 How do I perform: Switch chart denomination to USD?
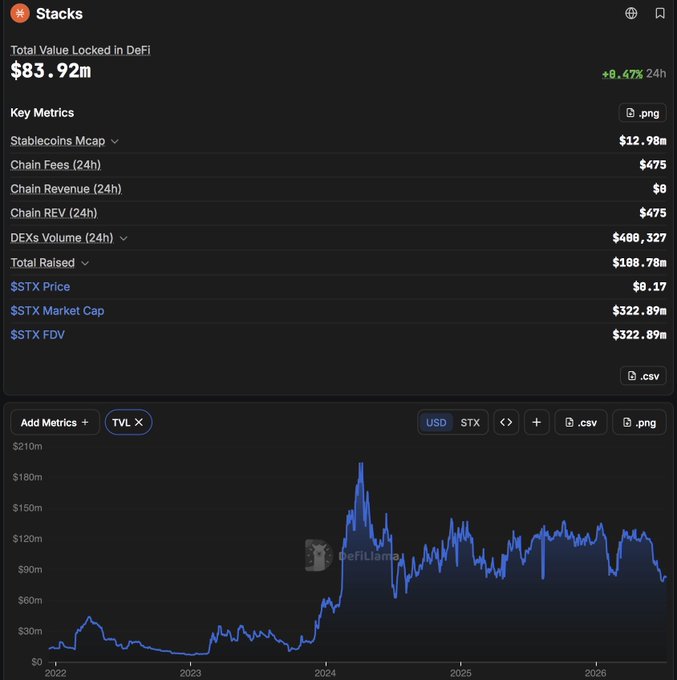pos(436,422)
